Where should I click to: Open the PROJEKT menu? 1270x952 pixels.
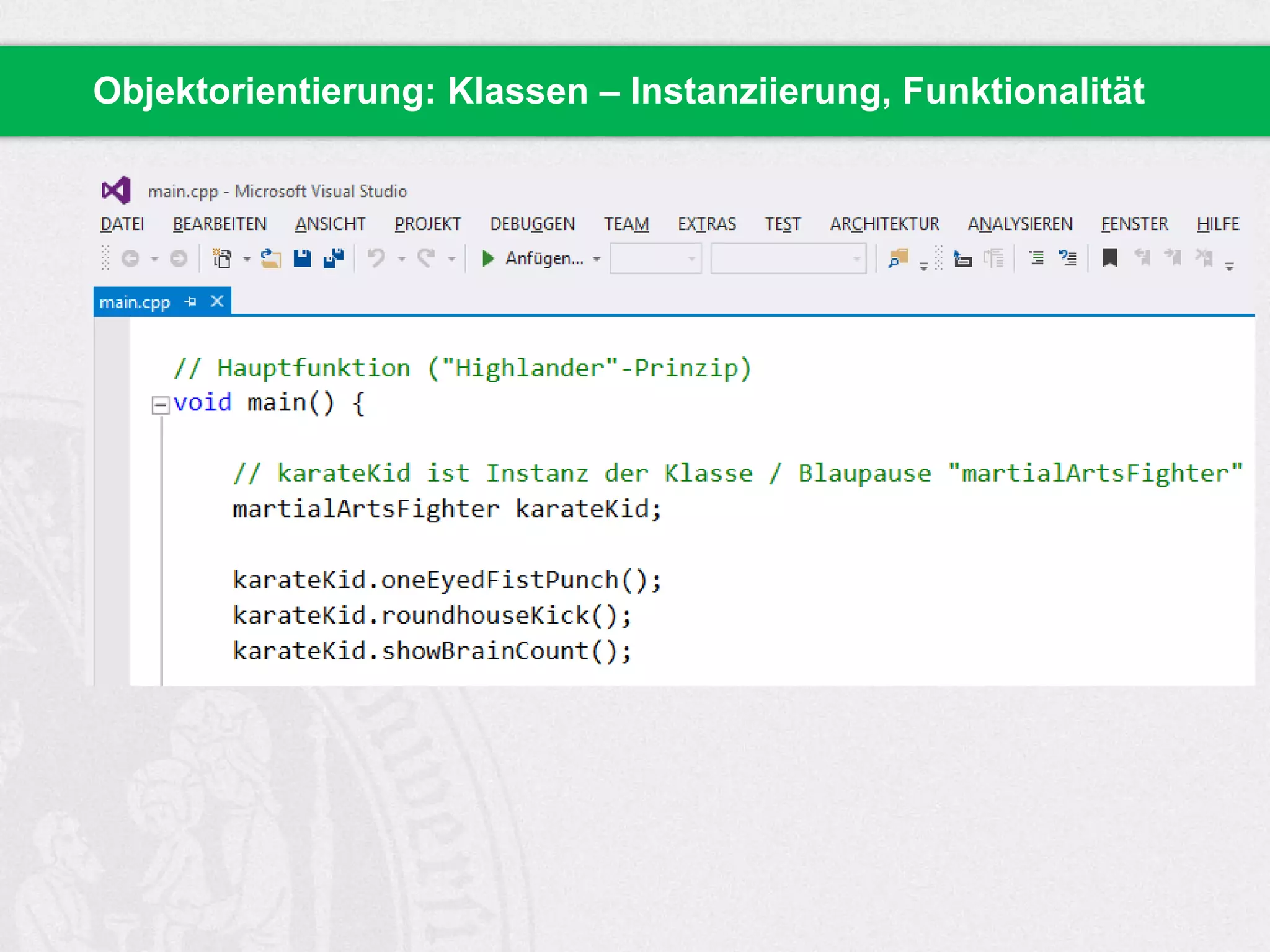428,224
